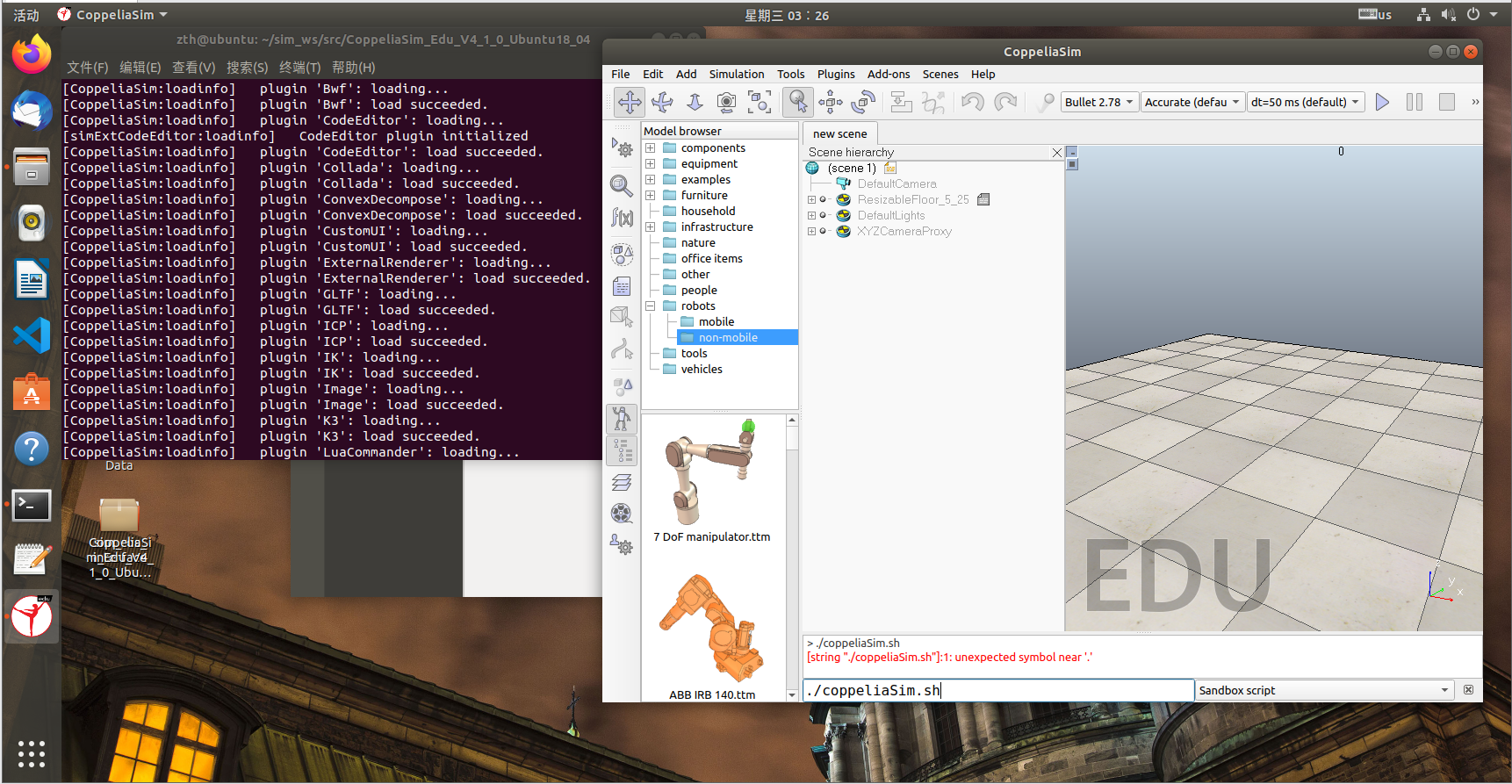
Task: Select the household folder
Action: pyautogui.click(x=708, y=212)
